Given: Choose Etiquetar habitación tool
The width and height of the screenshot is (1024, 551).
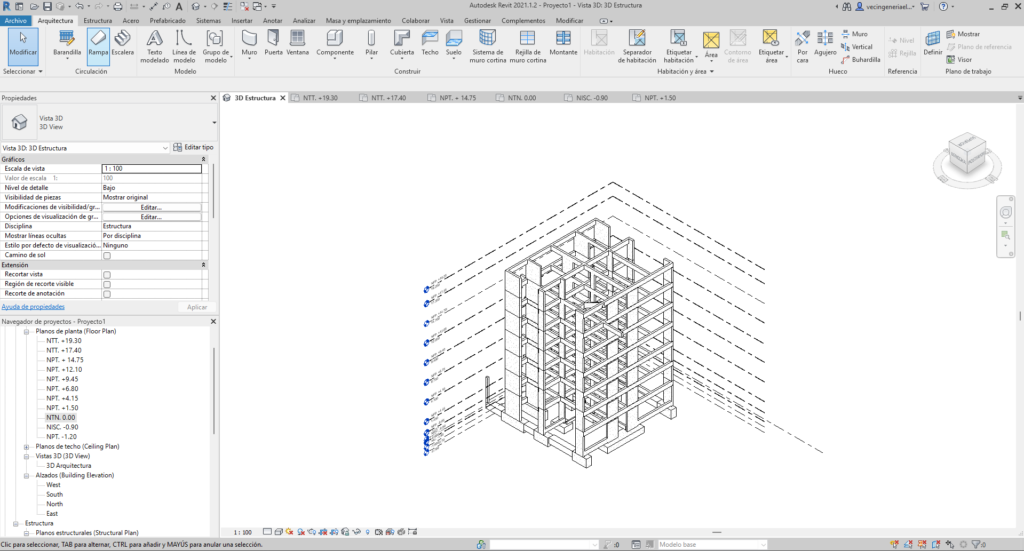Looking at the screenshot, I should click(679, 46).
